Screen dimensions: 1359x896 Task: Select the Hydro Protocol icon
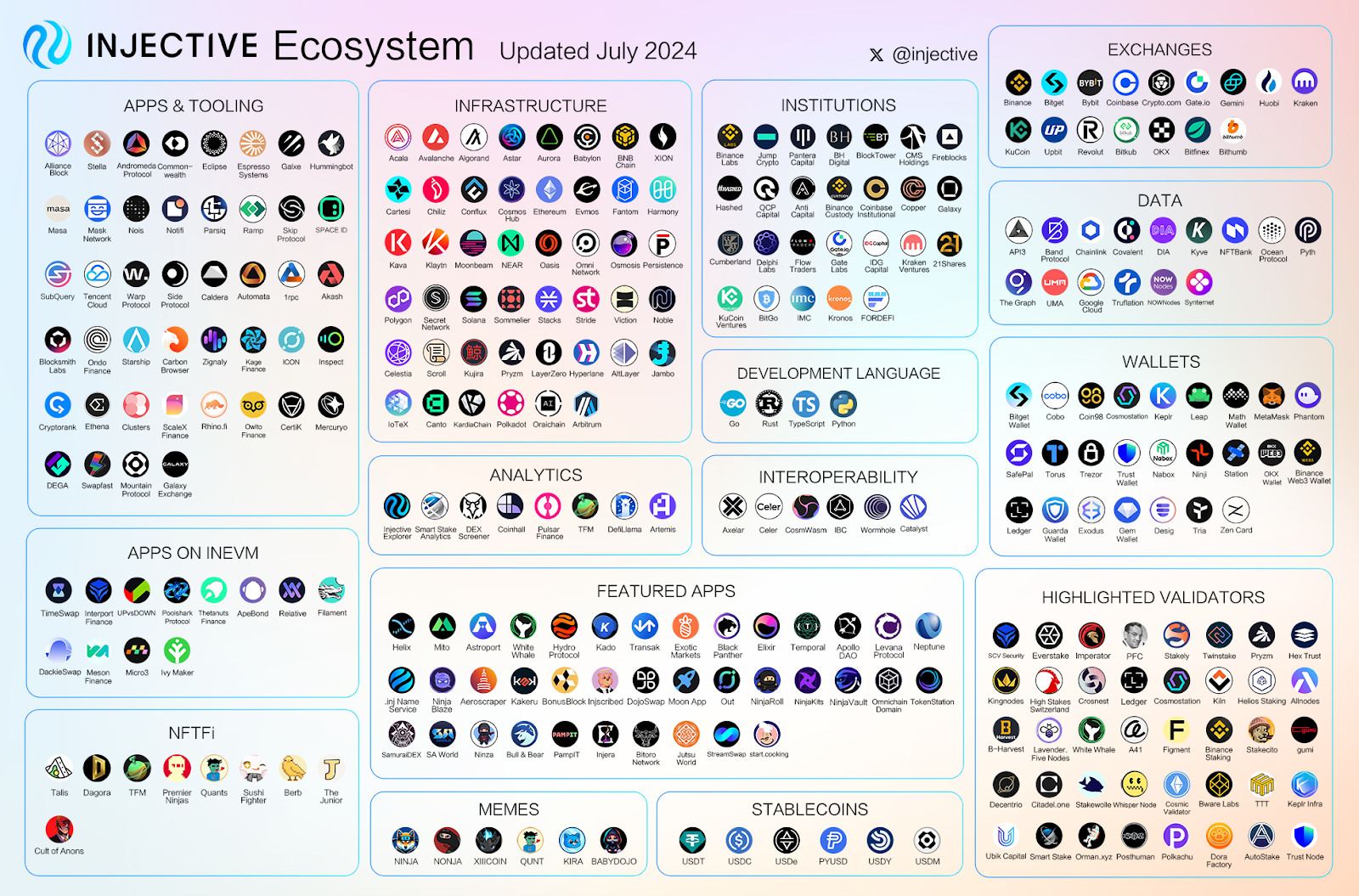(564, 627)
